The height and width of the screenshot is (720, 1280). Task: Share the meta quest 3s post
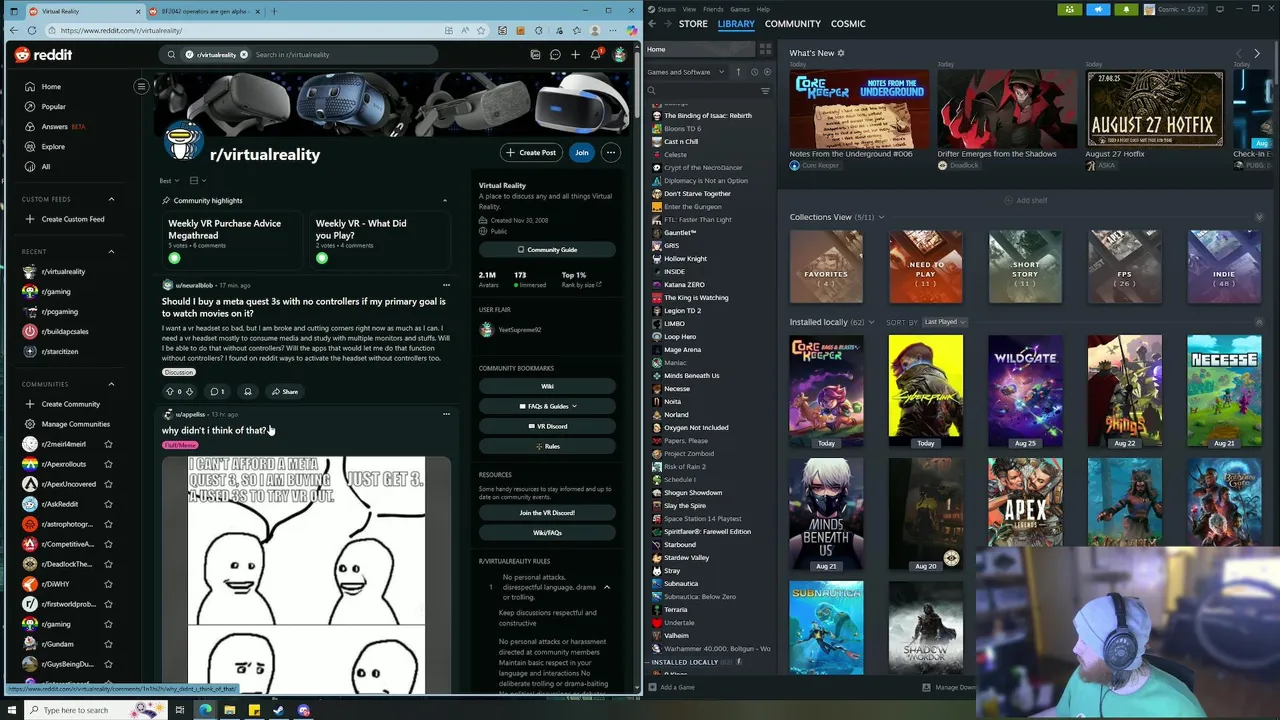coord(285,392)
